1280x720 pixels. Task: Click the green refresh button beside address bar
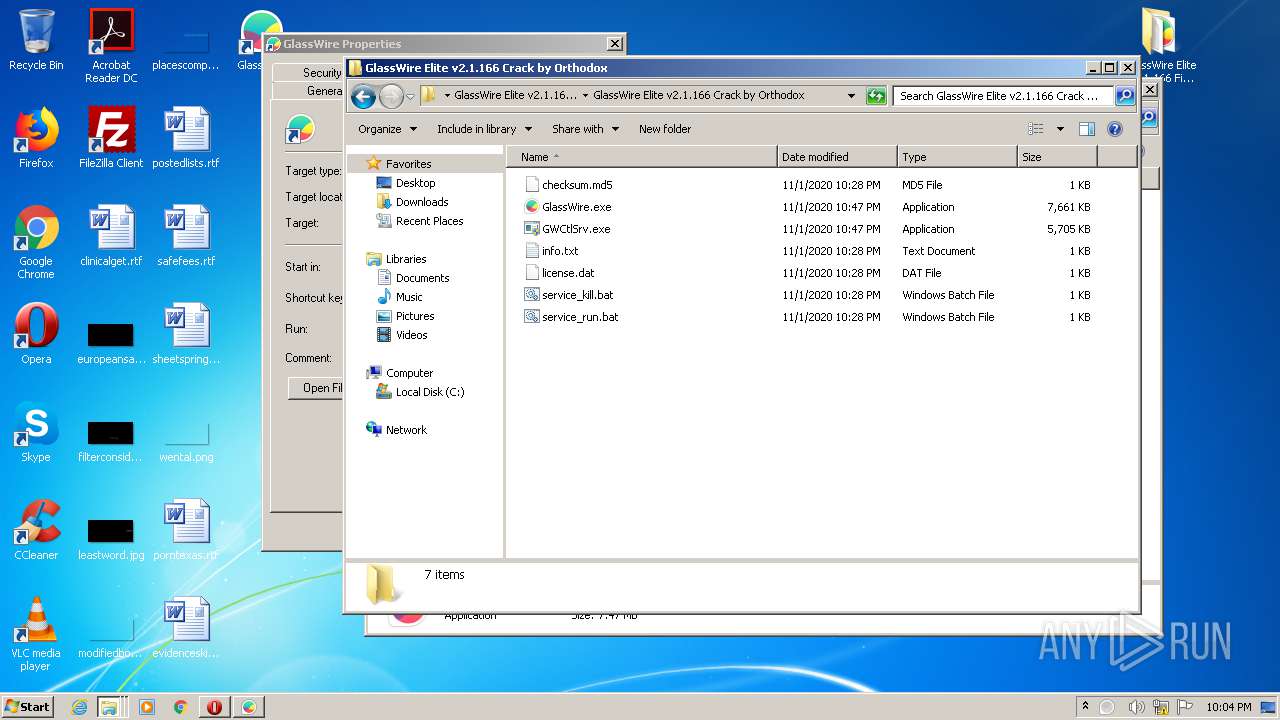pyautogui.click(x=876, y=96)
